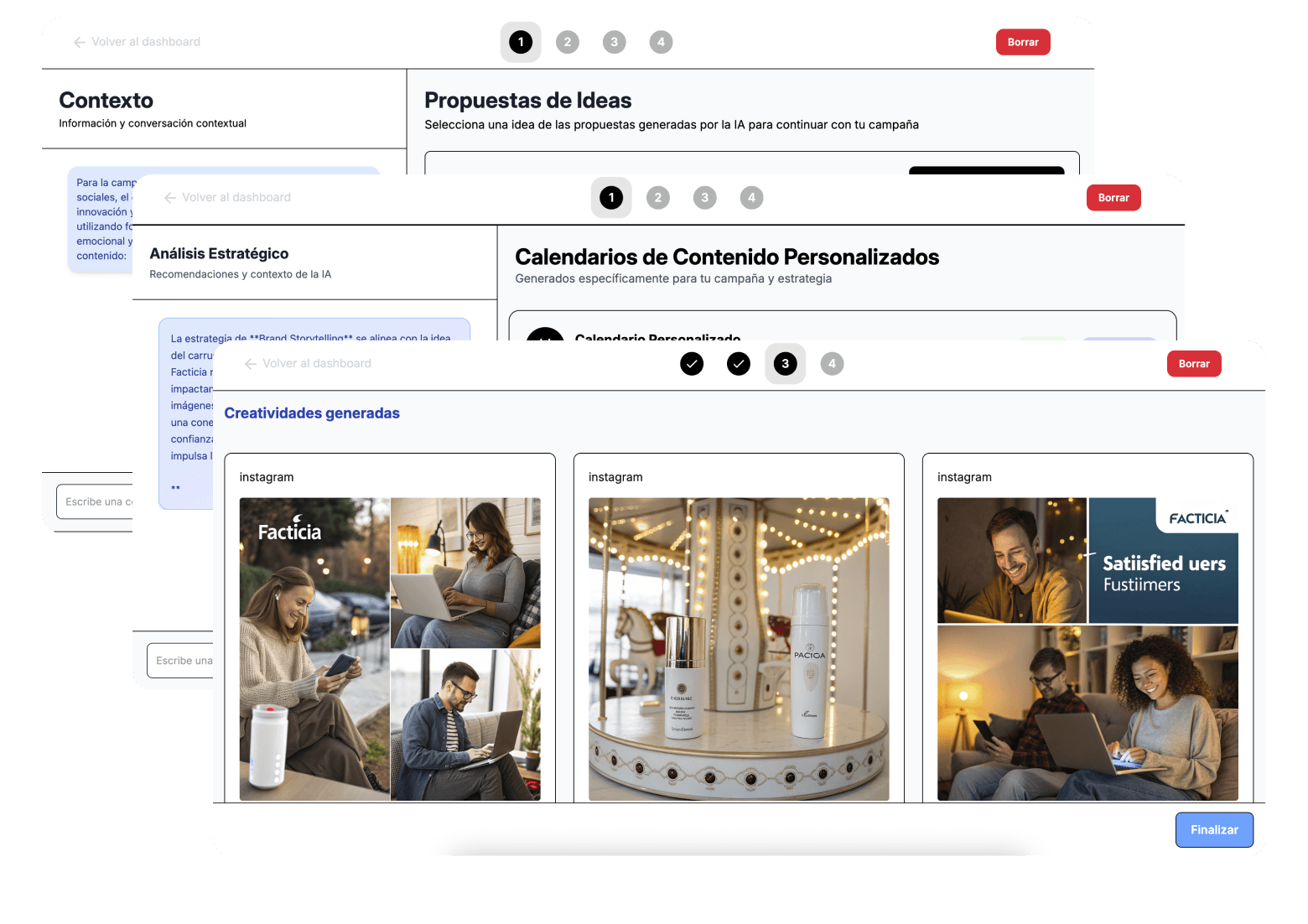The image size is (1308, 924).
Task: Select step 1 in Calendarios de Contenido window
Action: point(611,198)
